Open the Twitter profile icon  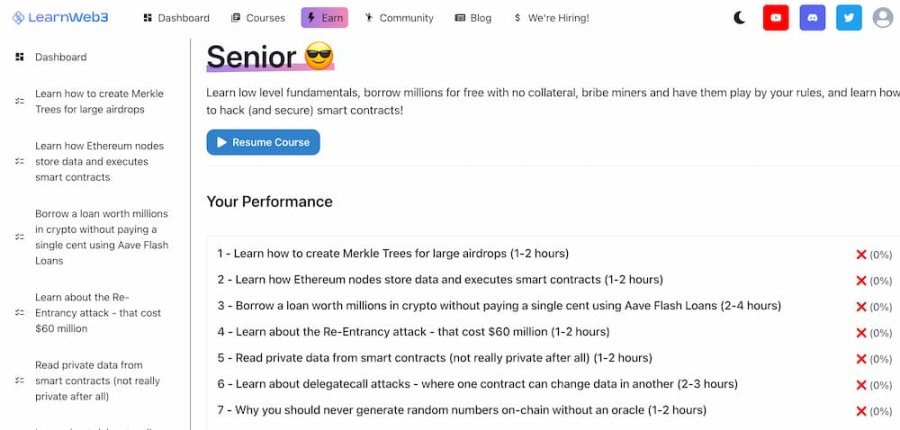point(848,17)
